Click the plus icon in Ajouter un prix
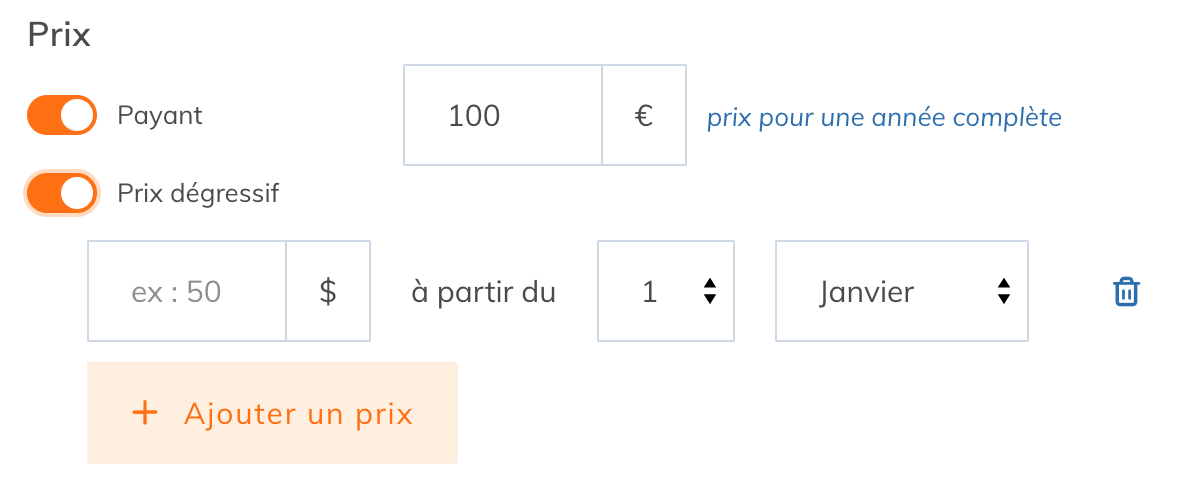Viewport: 1180px width, 504px height. 144,413
